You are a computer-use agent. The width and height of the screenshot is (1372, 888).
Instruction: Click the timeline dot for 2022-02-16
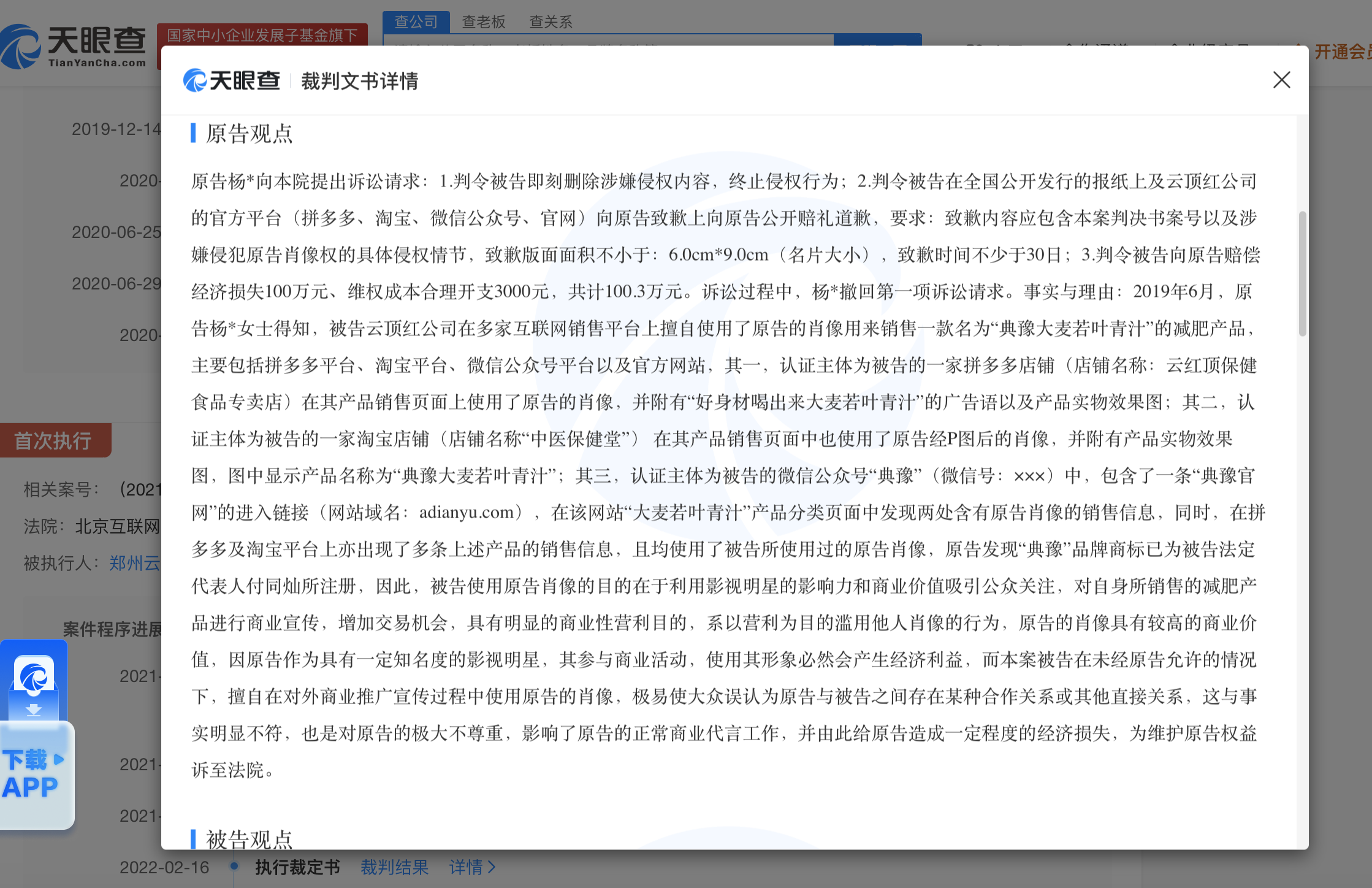tap(234, 866)
